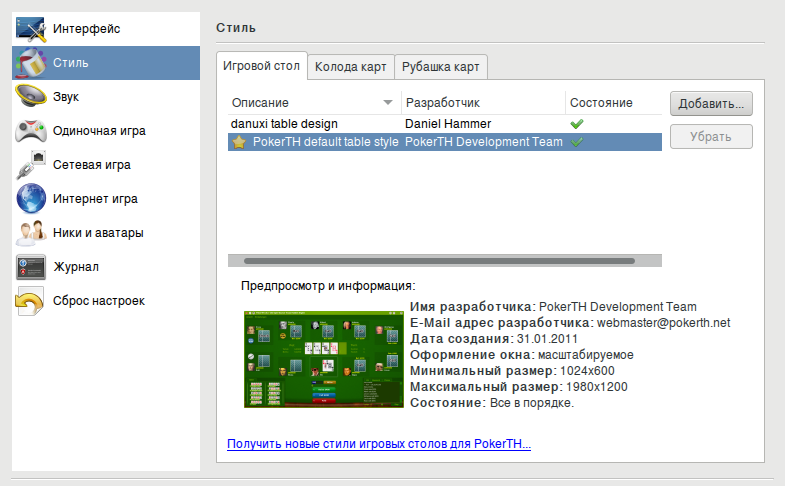
Task: Go to Сетевая игра settings
Action: [x=106, y=165]
